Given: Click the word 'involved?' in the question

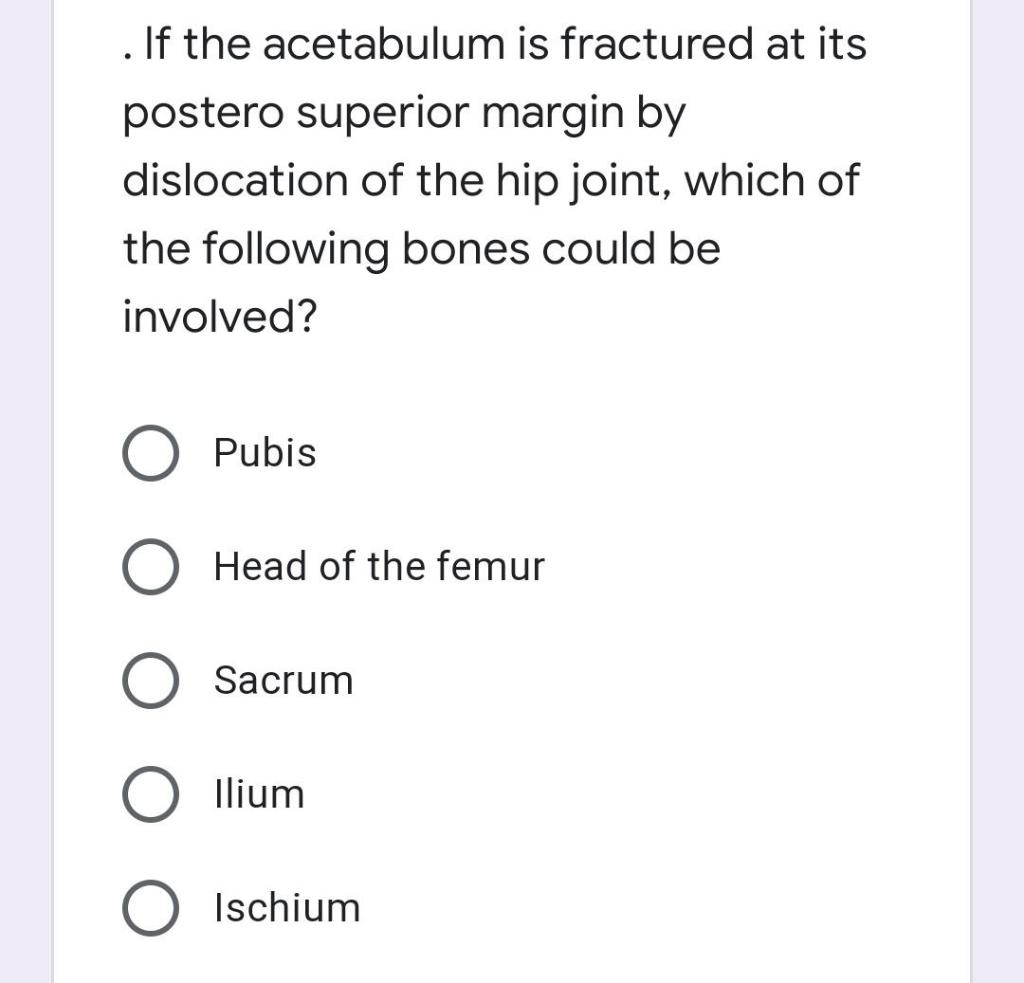Looking at the screenshot, I should [220, 317].
